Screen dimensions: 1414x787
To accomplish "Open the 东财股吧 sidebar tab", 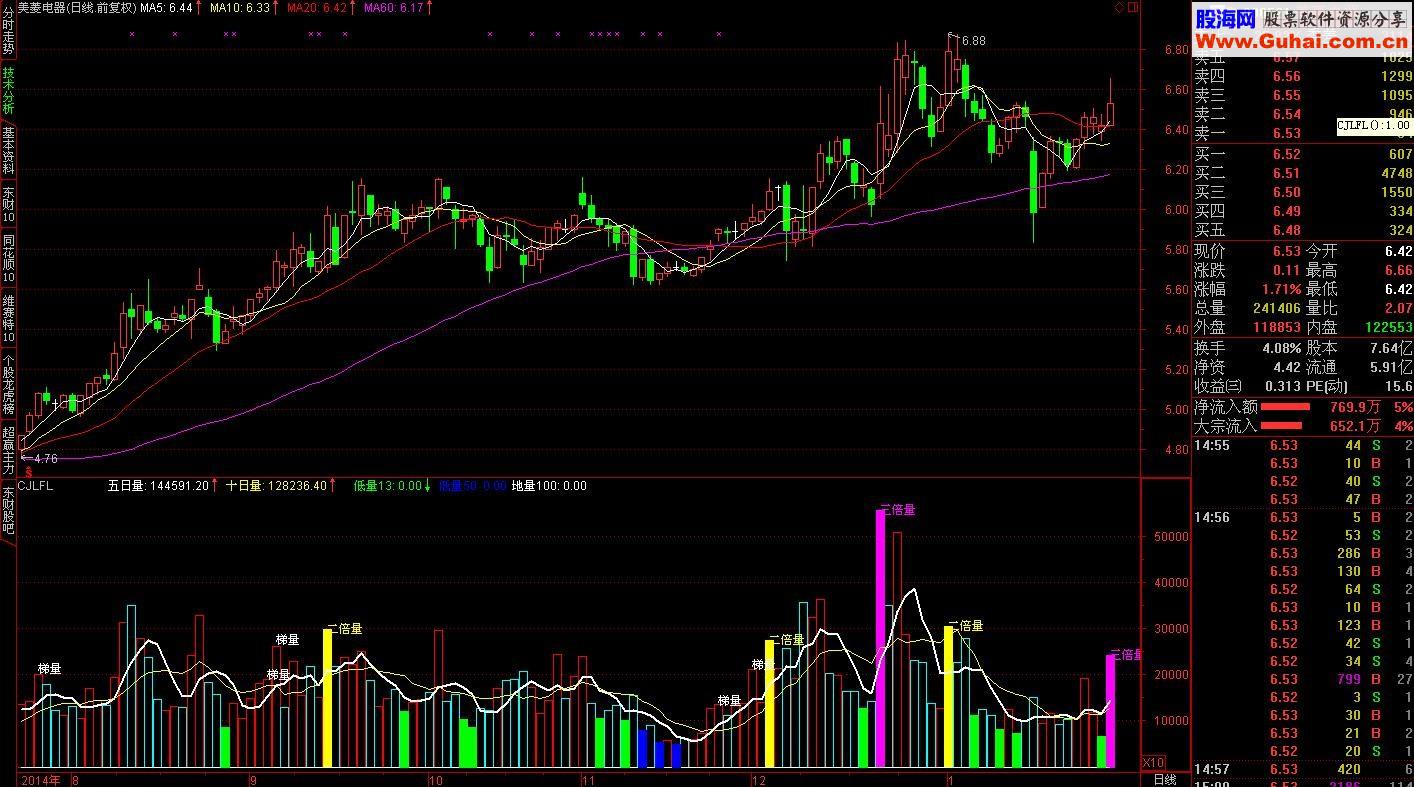I will (8, 511).
